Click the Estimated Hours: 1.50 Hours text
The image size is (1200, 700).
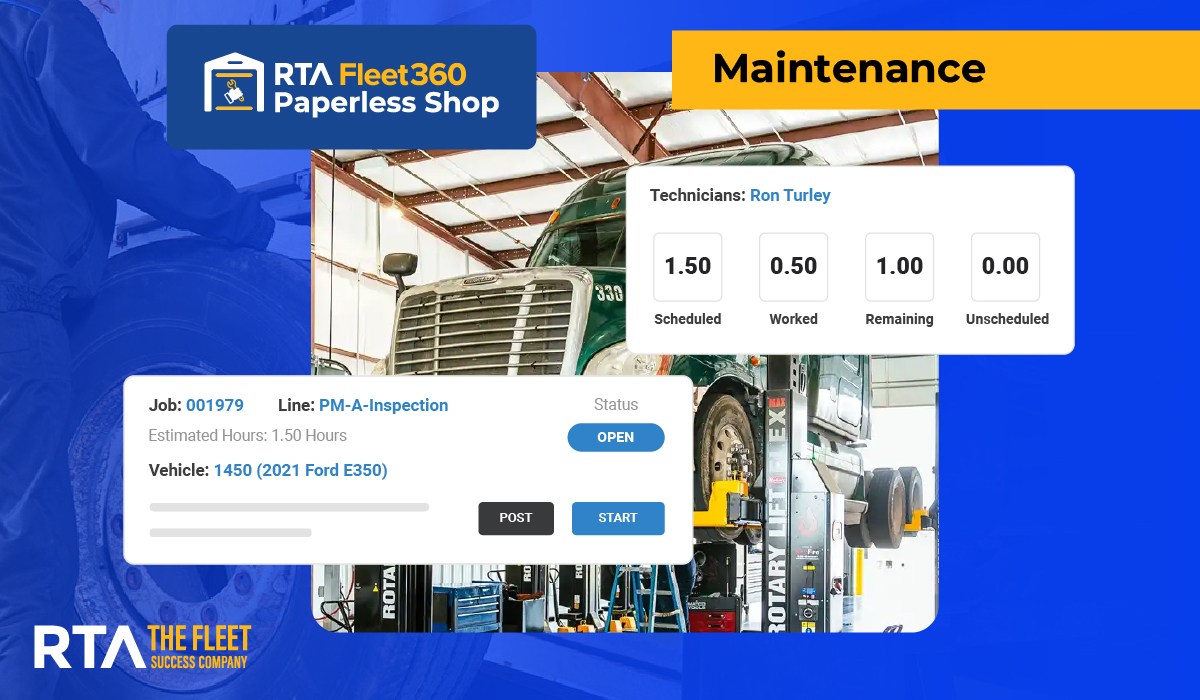248,436
